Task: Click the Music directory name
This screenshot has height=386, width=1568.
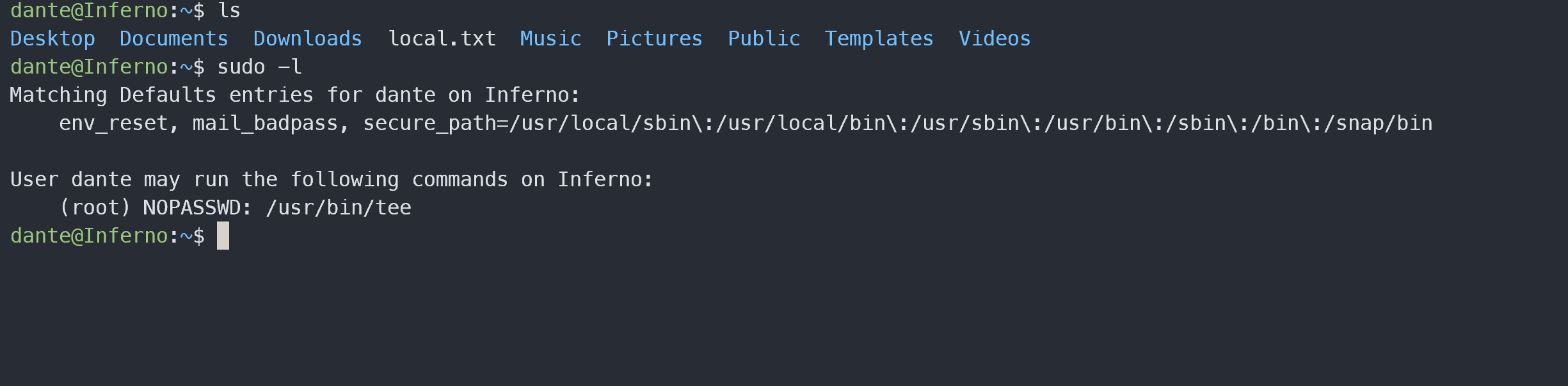Action: [x=551, y=39]
